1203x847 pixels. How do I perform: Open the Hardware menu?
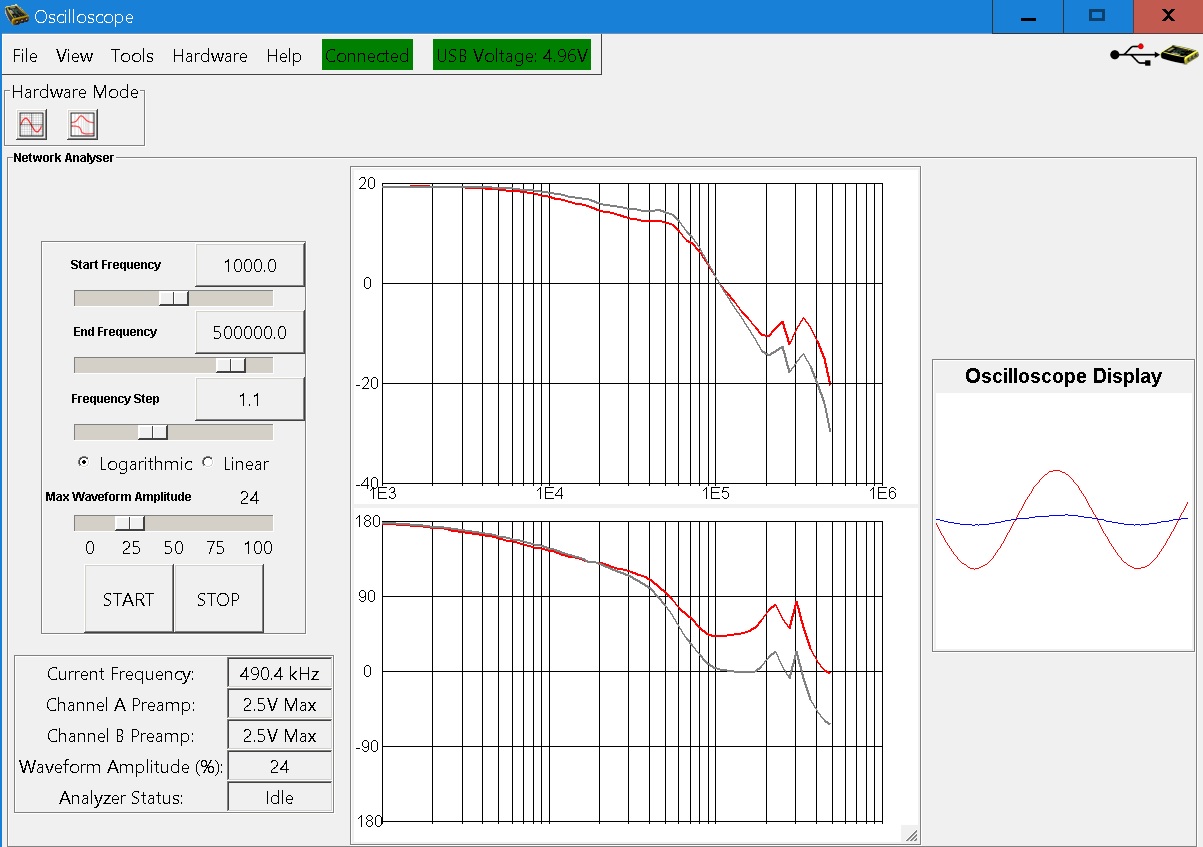click(210, 56)
